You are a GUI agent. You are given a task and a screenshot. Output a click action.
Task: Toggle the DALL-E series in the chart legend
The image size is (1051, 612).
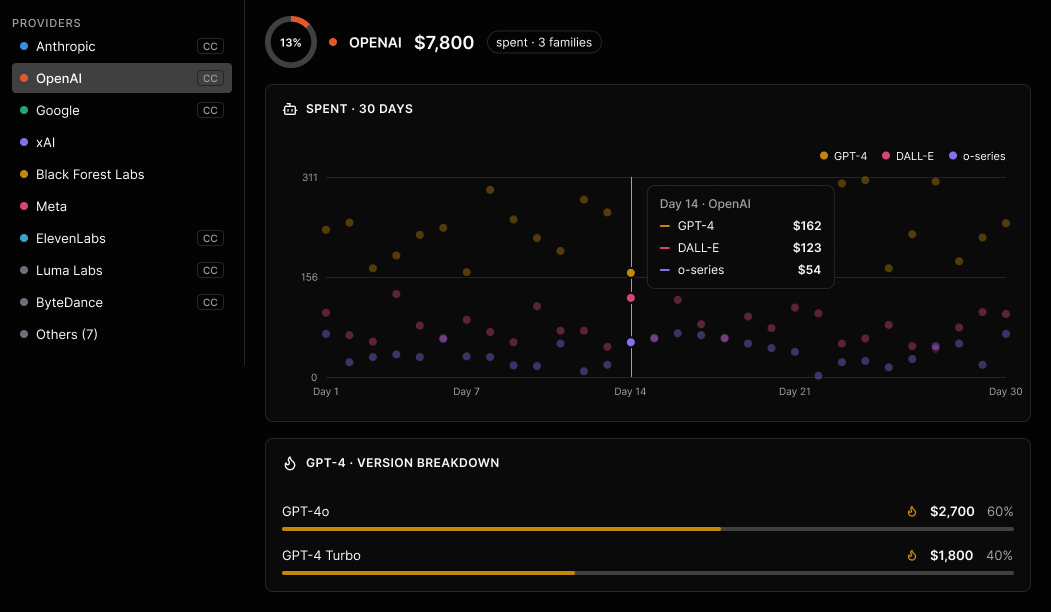tap(908, 156)
